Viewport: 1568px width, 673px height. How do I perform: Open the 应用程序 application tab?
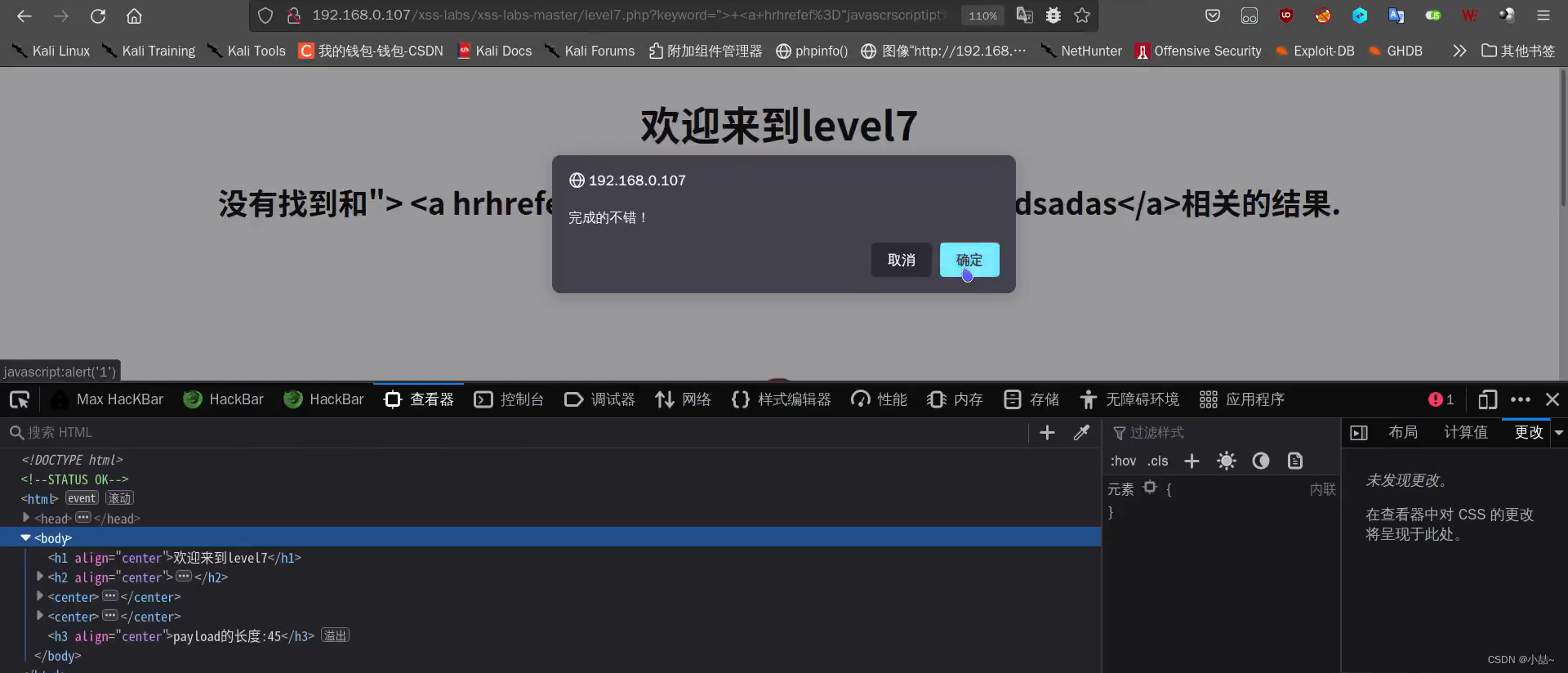[1242, 399]
